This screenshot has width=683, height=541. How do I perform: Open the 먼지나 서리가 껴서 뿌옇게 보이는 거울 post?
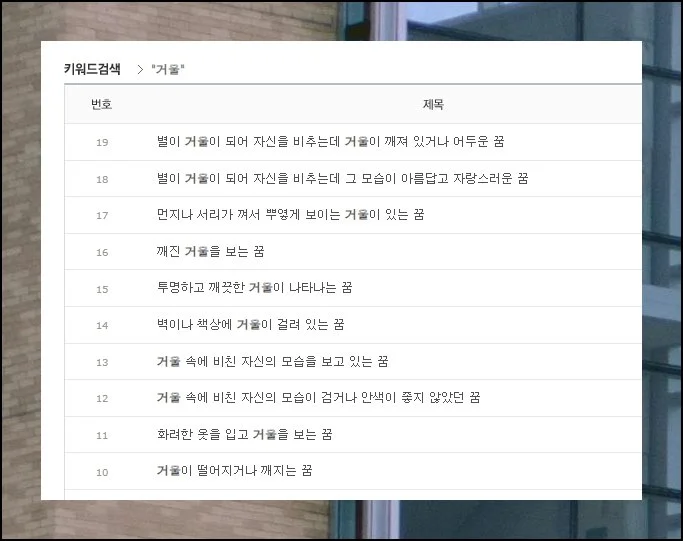click(x=290, y=215)
